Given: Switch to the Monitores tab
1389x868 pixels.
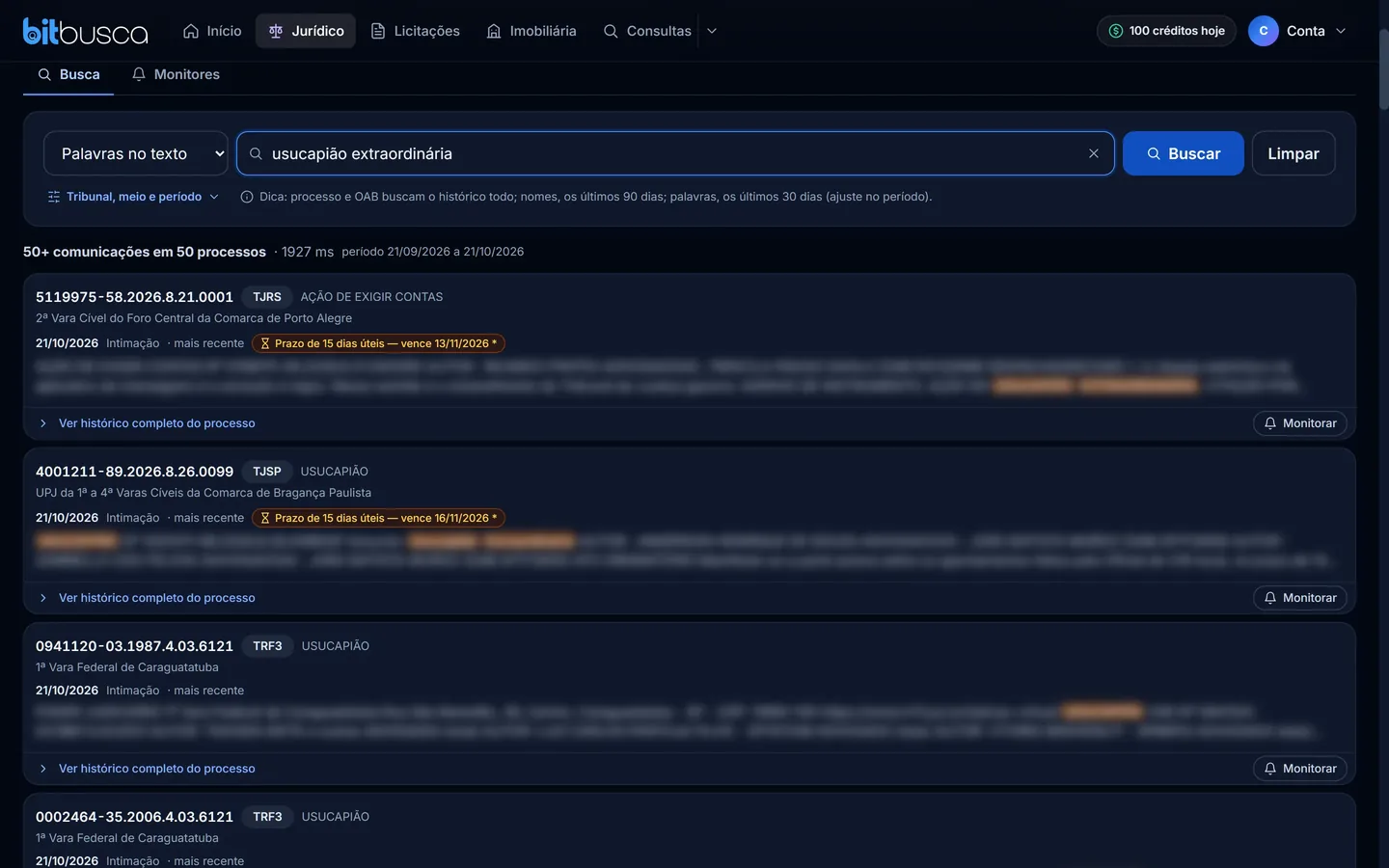Looking at the screenshot, I should pos(177,74).
